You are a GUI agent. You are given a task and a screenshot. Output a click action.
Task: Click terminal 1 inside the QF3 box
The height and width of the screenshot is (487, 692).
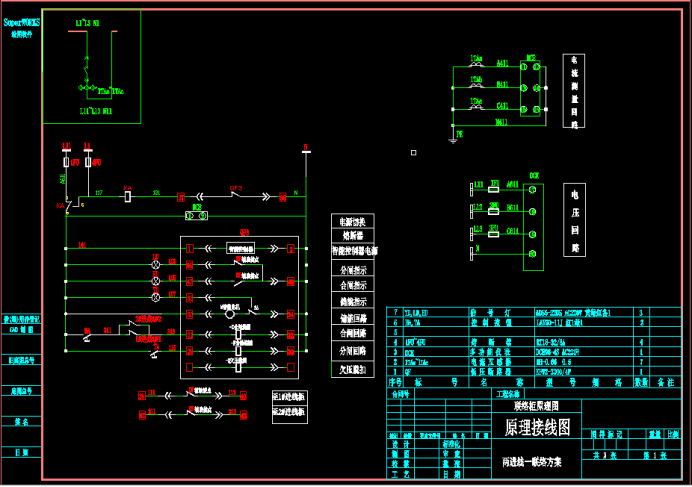point(190,249)
